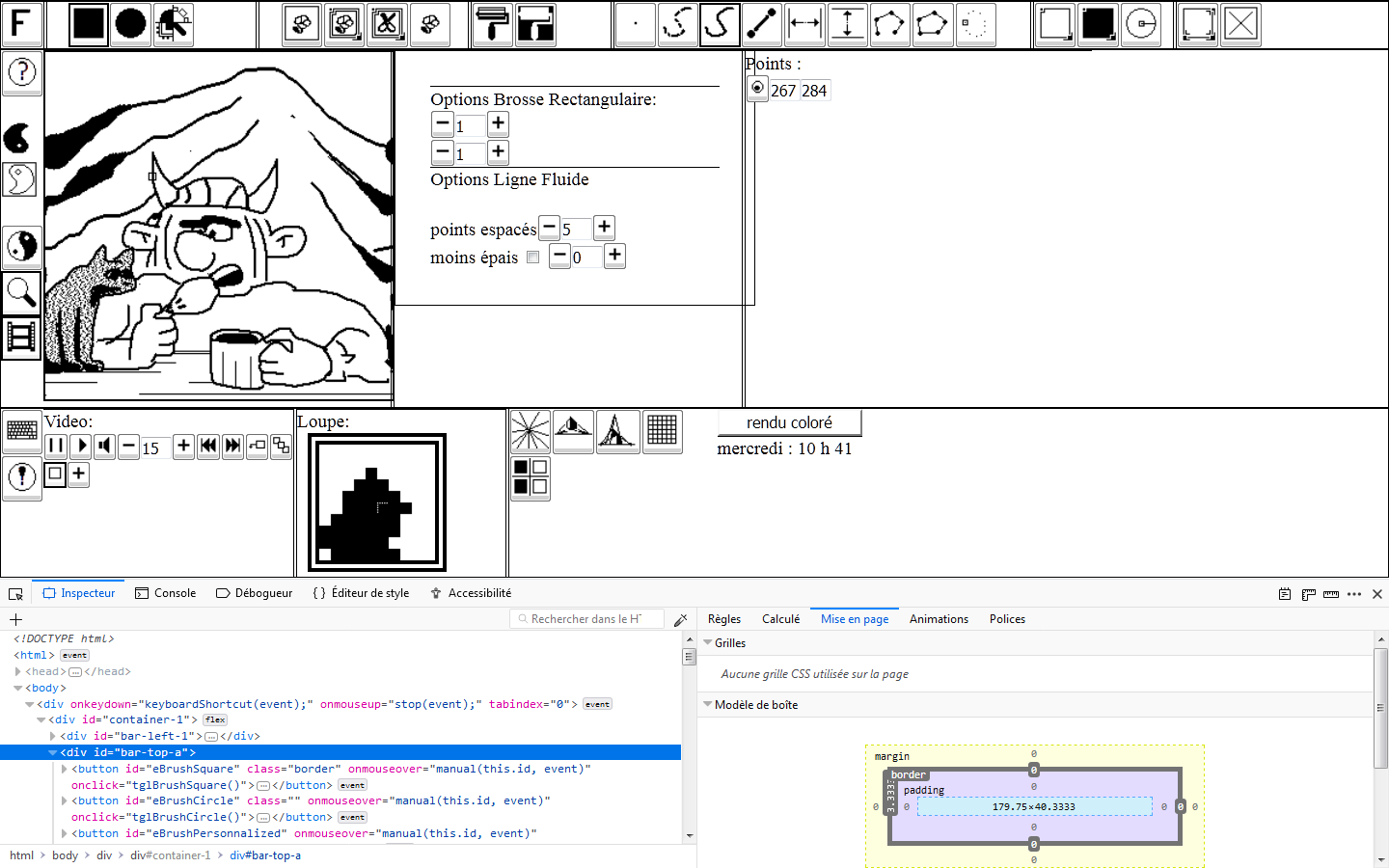Collapse the 'Modèle de boîte' section

pos(708,704)
